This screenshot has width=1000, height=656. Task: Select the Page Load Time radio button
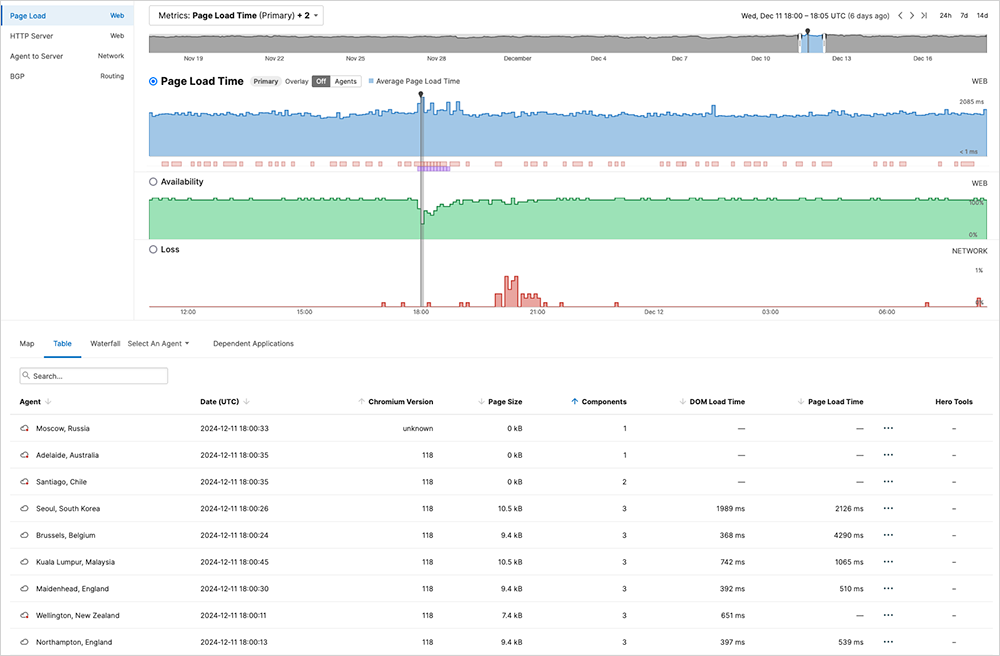pos(153,82)
